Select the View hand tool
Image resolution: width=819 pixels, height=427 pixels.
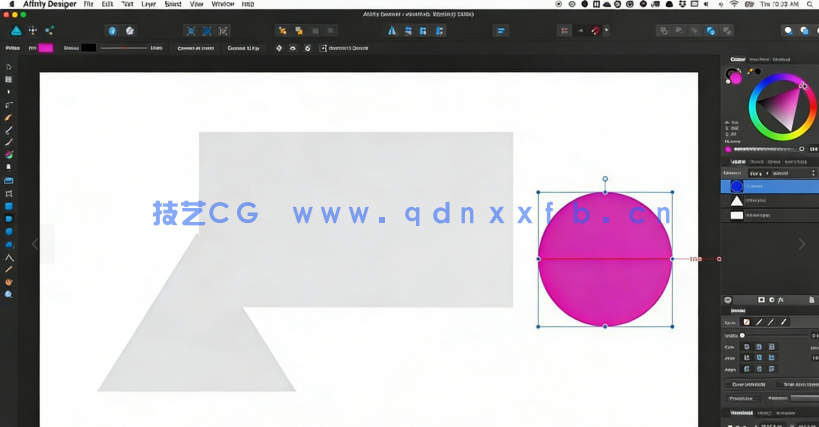[8, 282]
